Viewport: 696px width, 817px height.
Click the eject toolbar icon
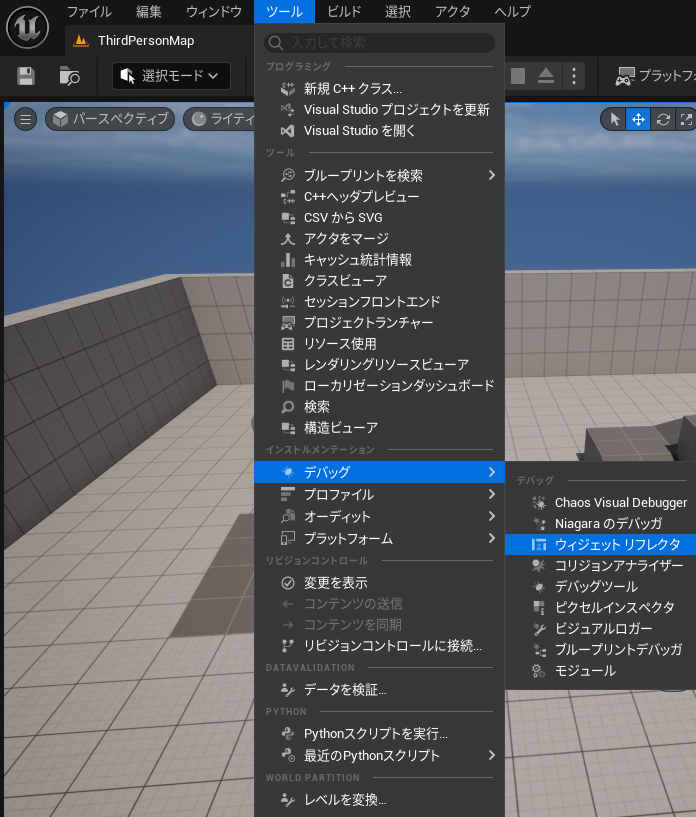pos(545,76)
